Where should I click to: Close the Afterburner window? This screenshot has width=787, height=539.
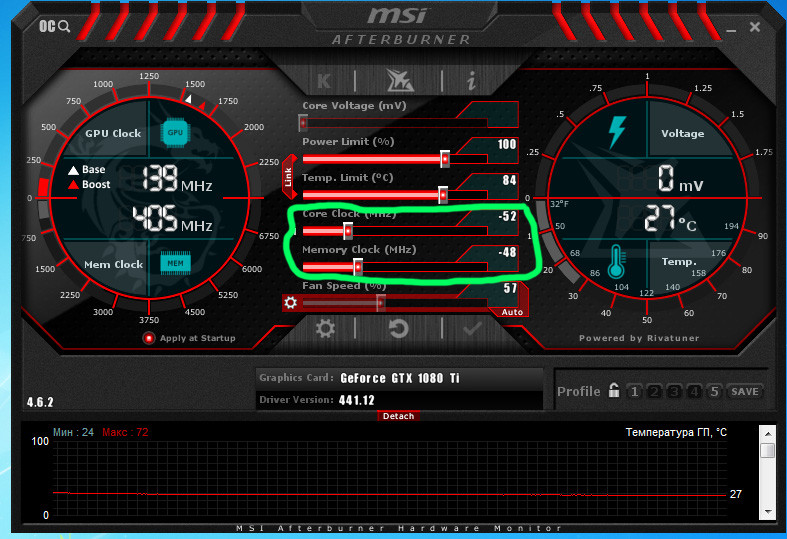pos(754,27)
